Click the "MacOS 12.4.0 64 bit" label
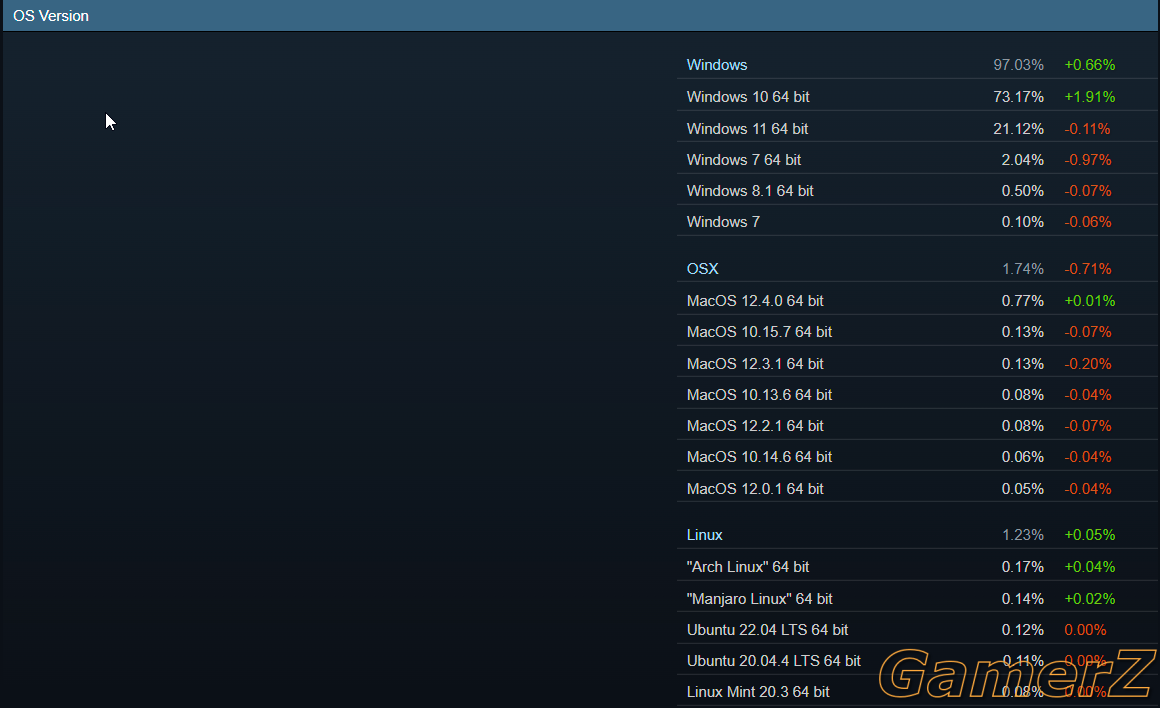 (x=755, y=301)
